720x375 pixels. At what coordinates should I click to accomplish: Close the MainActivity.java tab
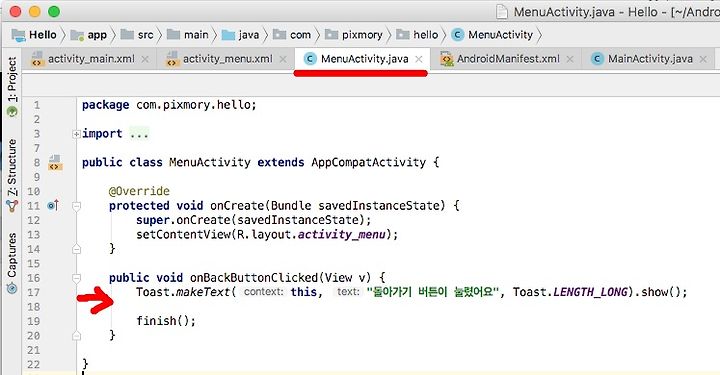coord(703,59)
